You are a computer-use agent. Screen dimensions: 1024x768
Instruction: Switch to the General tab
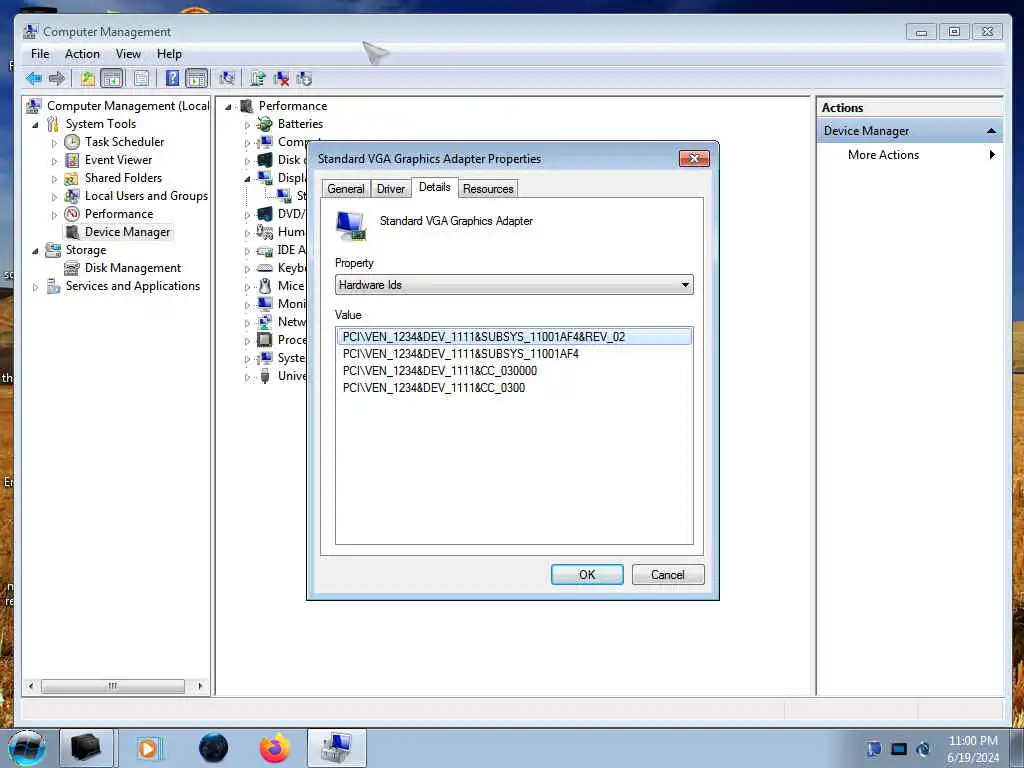[x=346, y=189]
